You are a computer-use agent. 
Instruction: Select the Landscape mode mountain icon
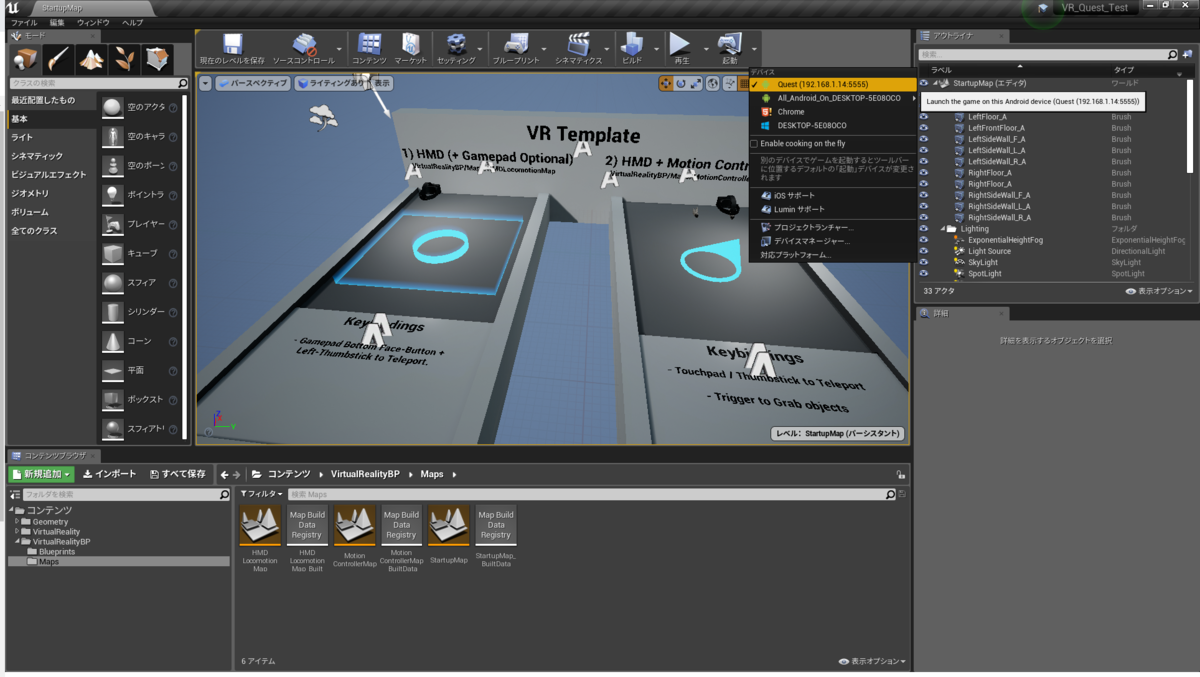click(91, 59)
